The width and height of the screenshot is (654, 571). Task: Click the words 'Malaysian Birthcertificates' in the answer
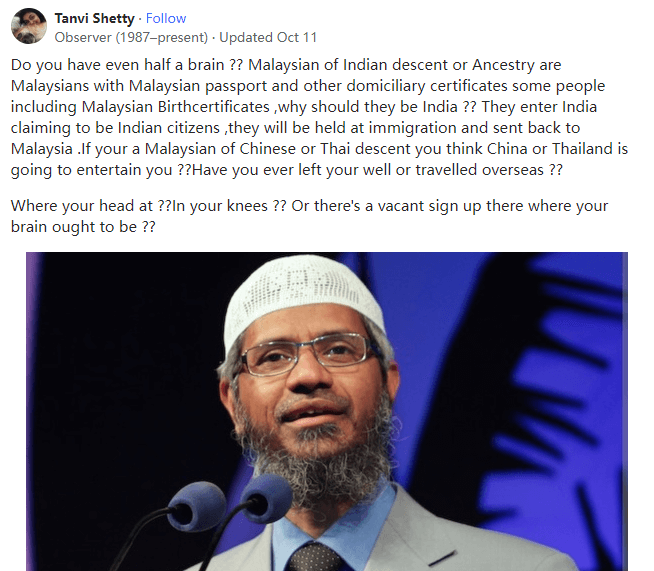click(x=176, y=107)
